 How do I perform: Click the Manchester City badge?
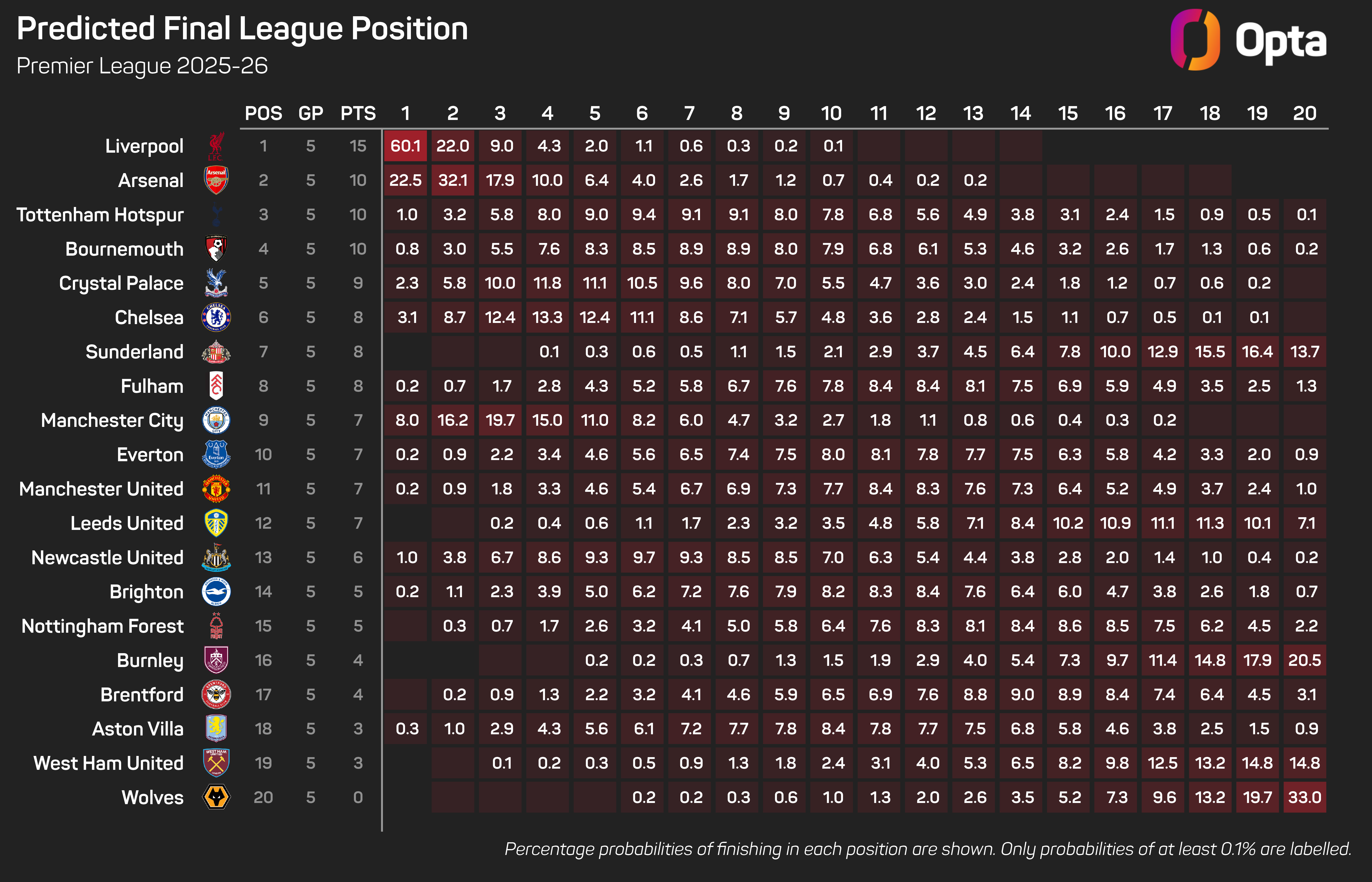coord(216,420)
